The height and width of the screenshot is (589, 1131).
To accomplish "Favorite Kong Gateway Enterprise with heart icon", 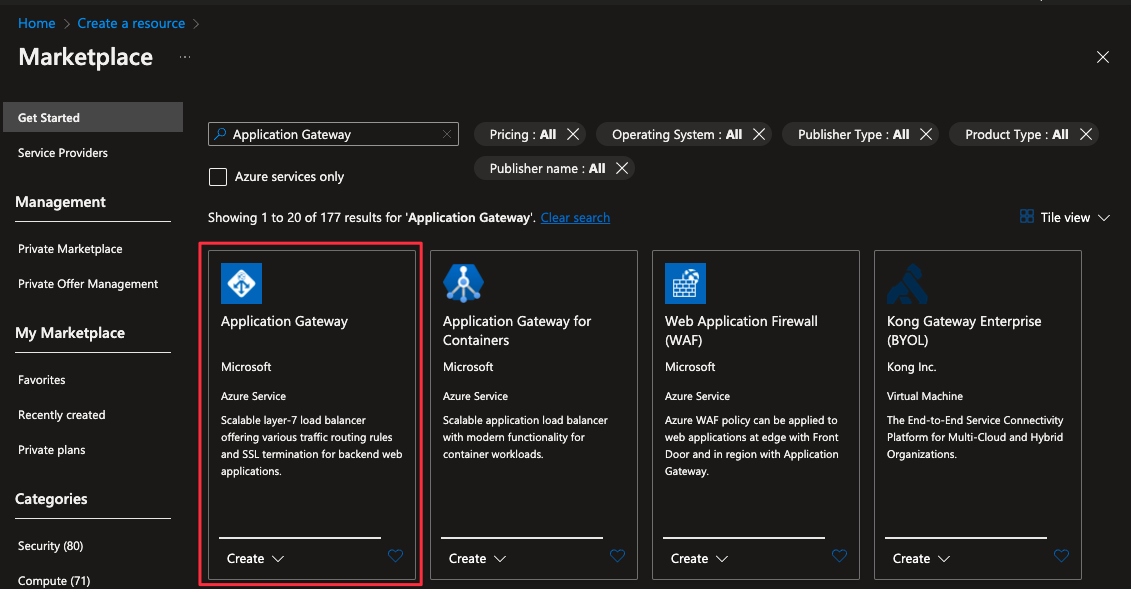I will point(1061,557).
